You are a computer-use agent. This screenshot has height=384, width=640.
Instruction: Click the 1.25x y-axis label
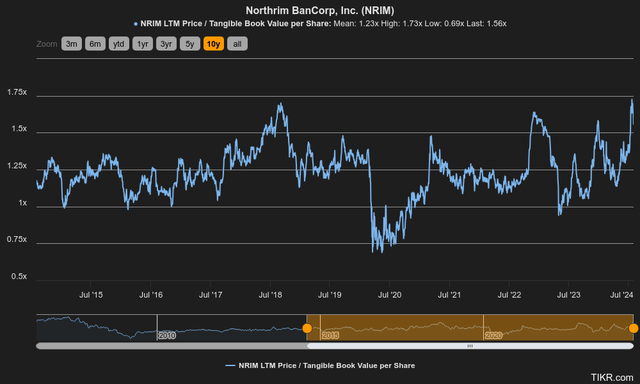17,166
